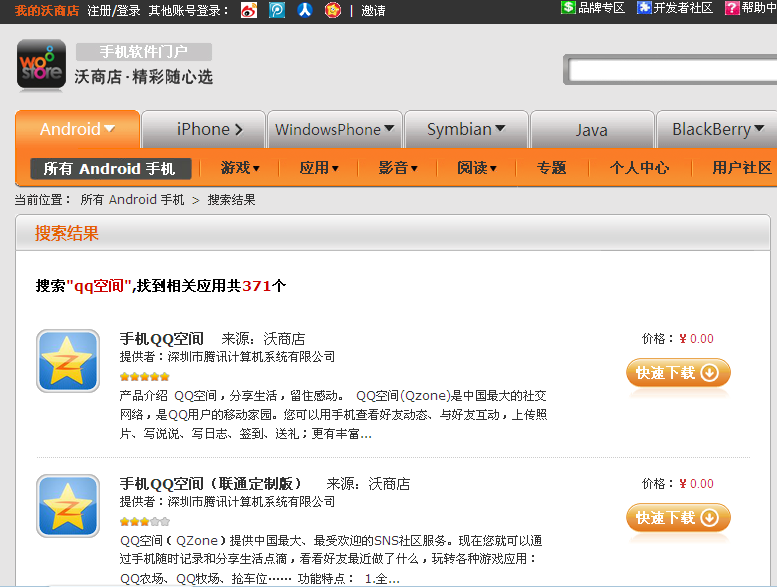The height and width of the screenshot is (587, 777).
Task: Click the Renren login icon
Action: coord(305,10)
